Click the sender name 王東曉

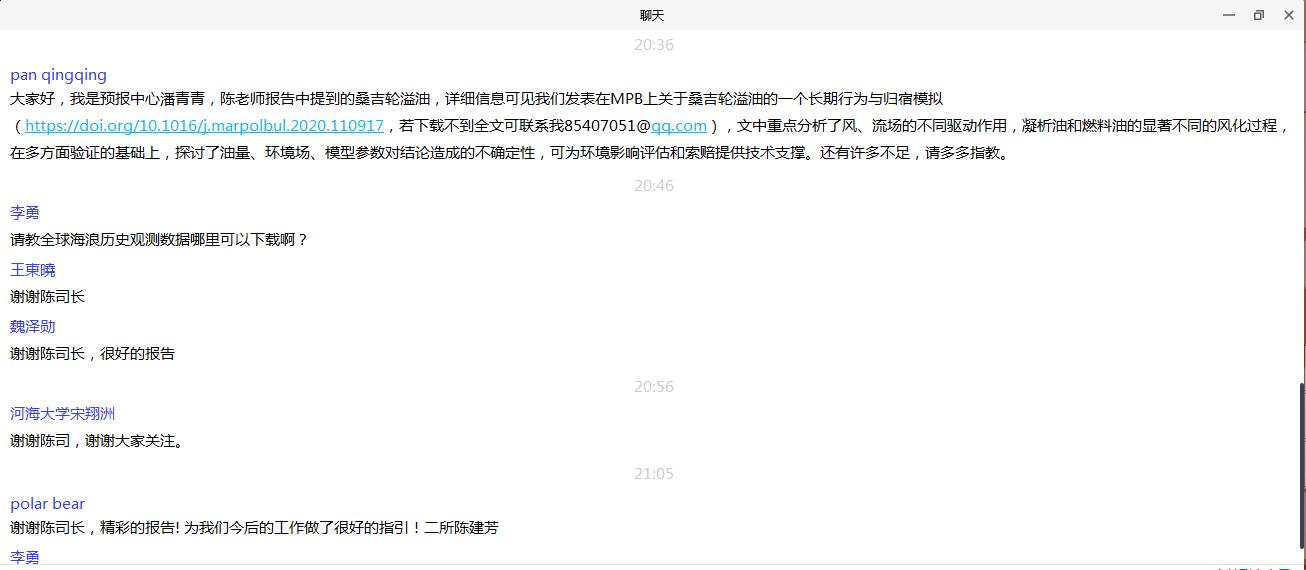[33, 270]
